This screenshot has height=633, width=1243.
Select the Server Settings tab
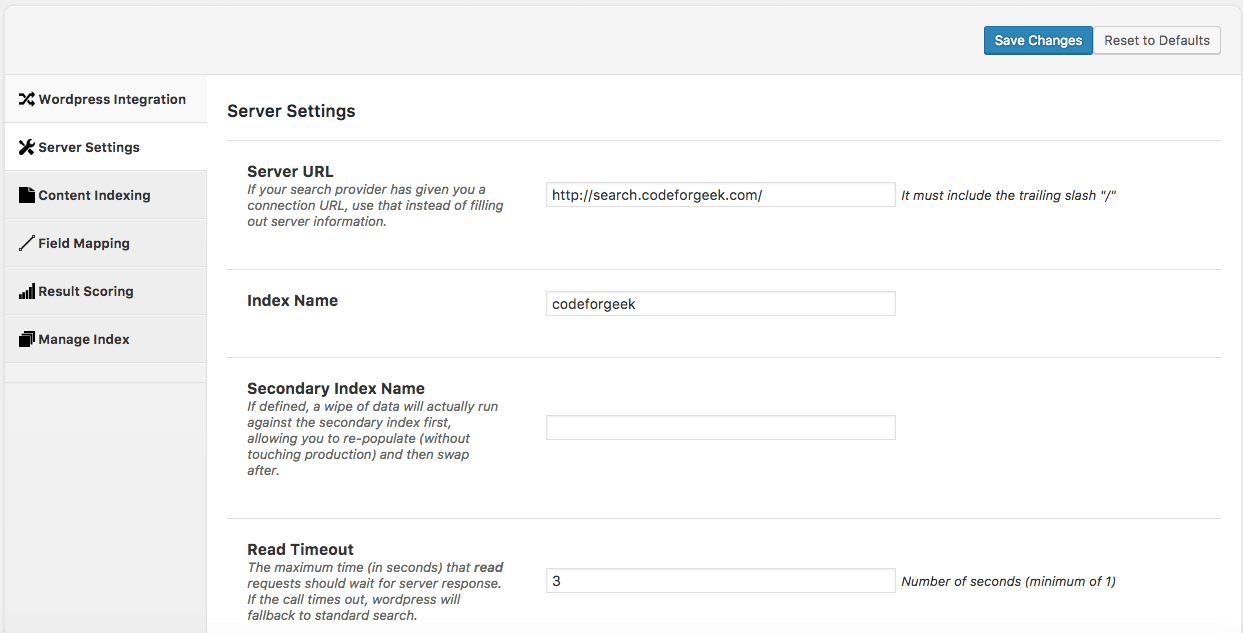[x=106, y=147]
